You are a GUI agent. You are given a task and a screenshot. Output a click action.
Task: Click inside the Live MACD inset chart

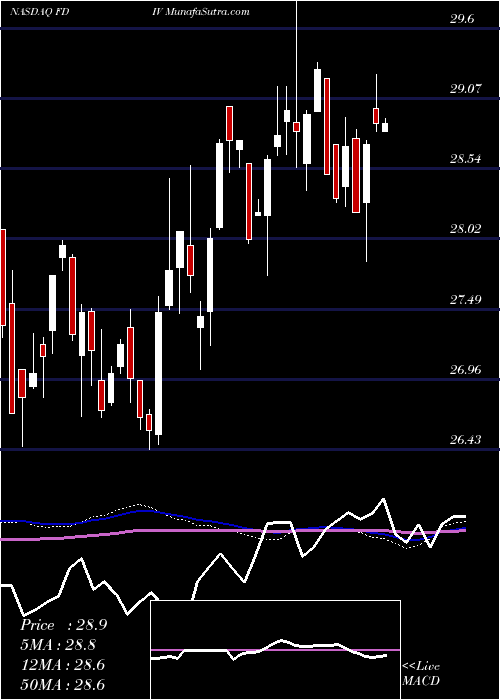tap(275, 650)
